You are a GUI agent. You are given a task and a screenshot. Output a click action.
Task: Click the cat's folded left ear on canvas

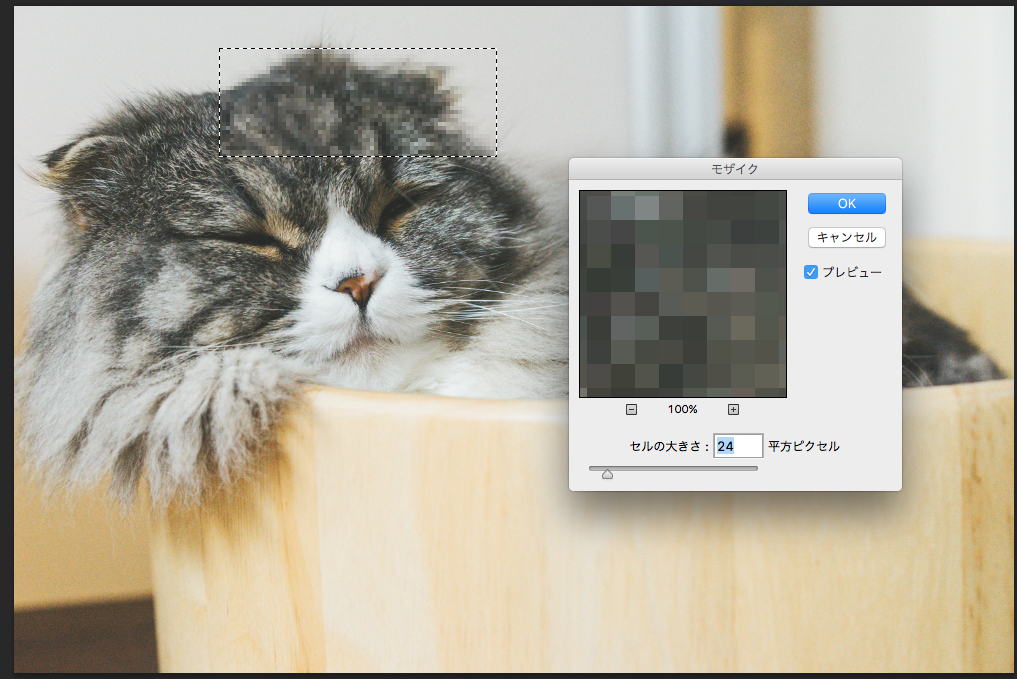point(75,158)
